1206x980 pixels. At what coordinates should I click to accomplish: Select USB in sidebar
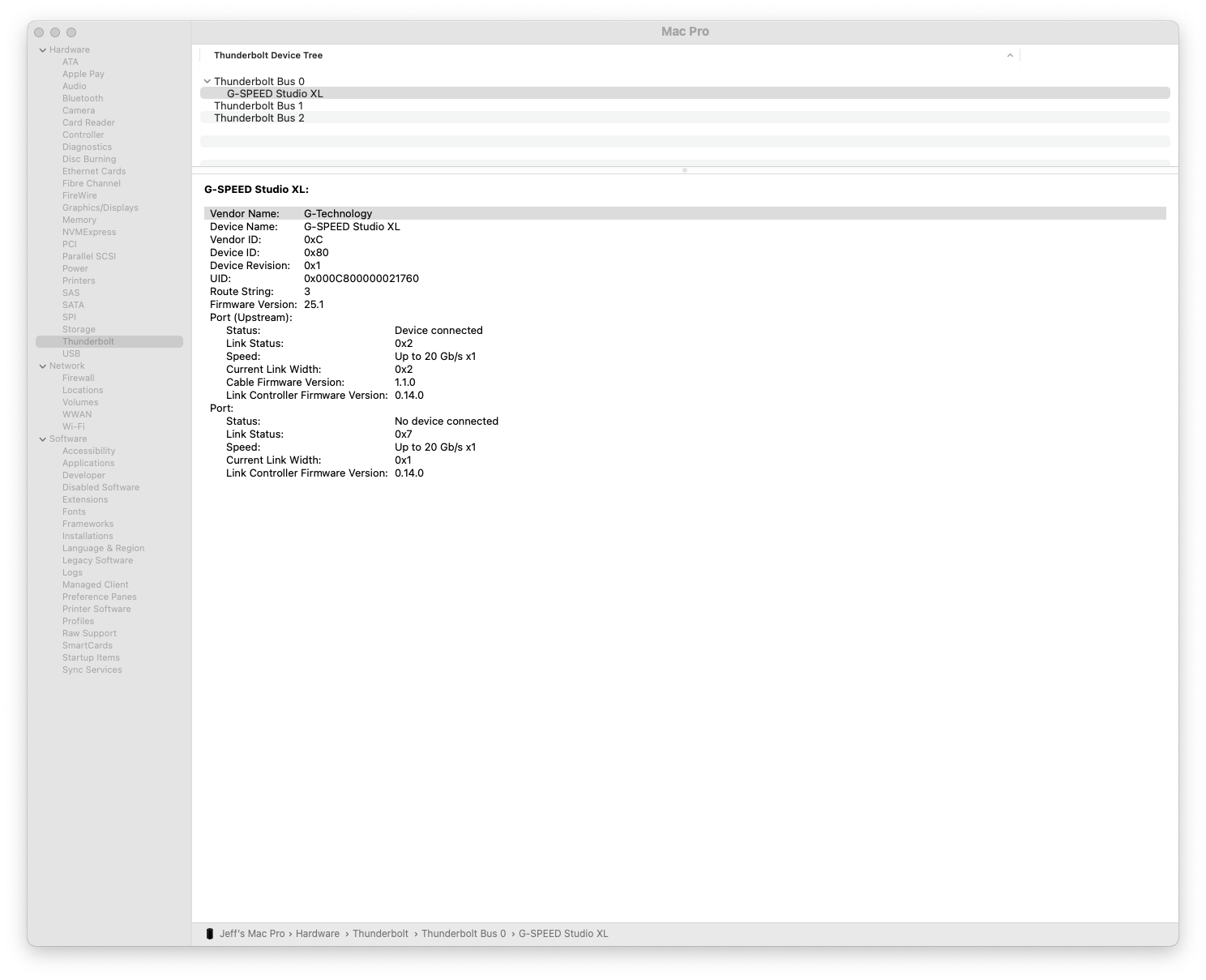click(x=71, y=353)
